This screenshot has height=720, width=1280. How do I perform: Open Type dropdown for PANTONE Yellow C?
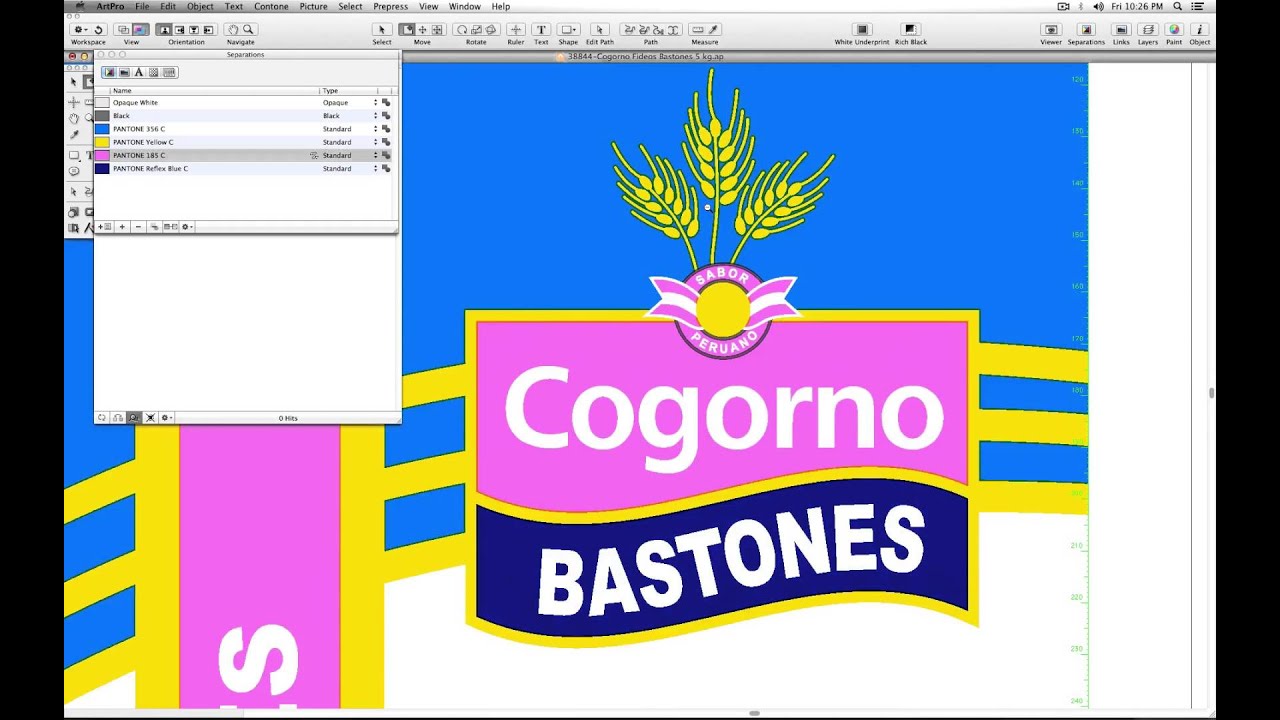click(376, 142)
